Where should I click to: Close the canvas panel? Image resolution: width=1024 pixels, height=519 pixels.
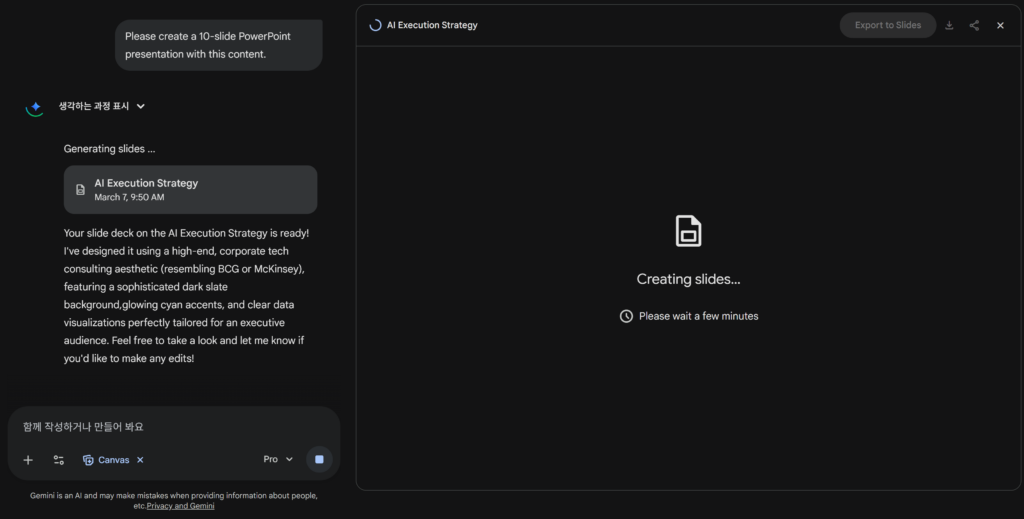pyautogui.click(x=1000, y=25)
